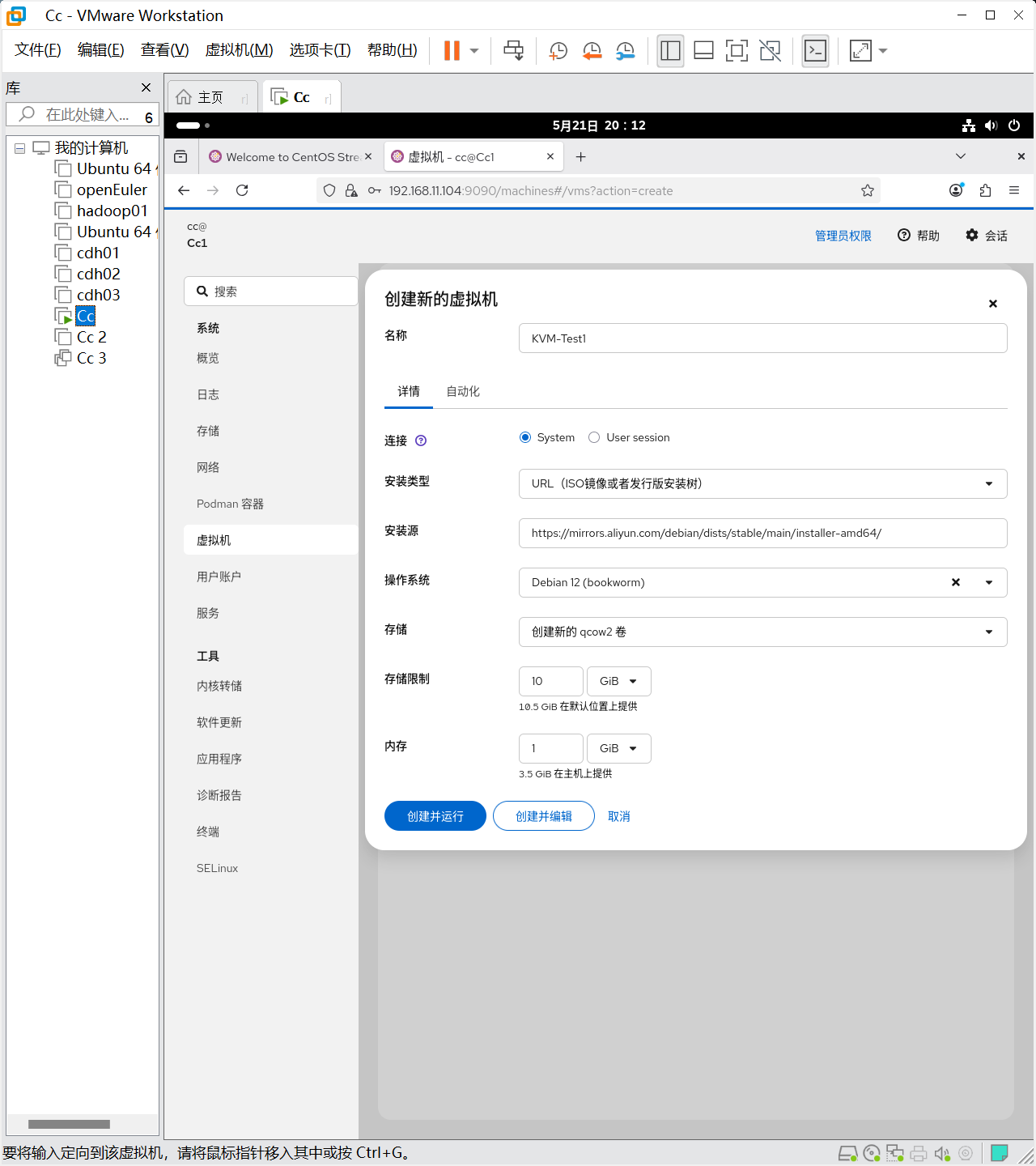Click the GNOME power icon
Image resolution: width=1036 pixels, height=1166 pixels.
1014,126
